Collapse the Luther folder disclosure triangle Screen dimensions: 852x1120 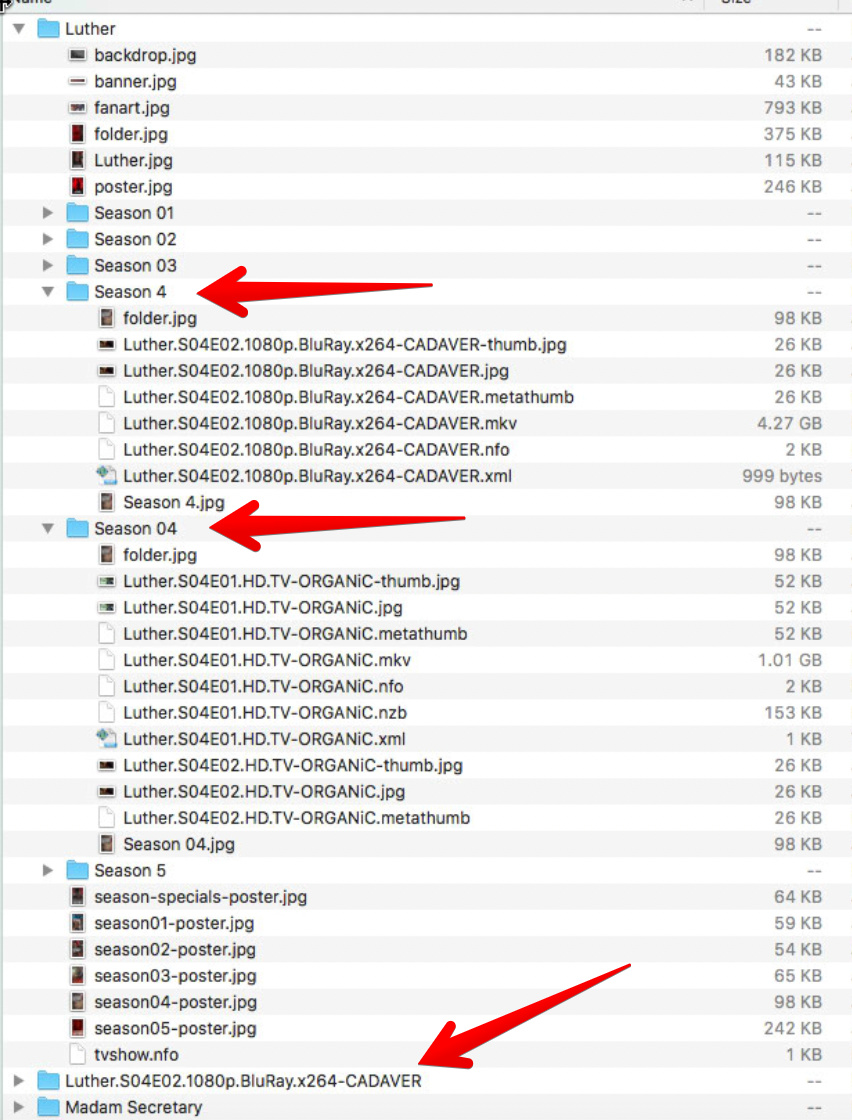(x=19, y=29)
